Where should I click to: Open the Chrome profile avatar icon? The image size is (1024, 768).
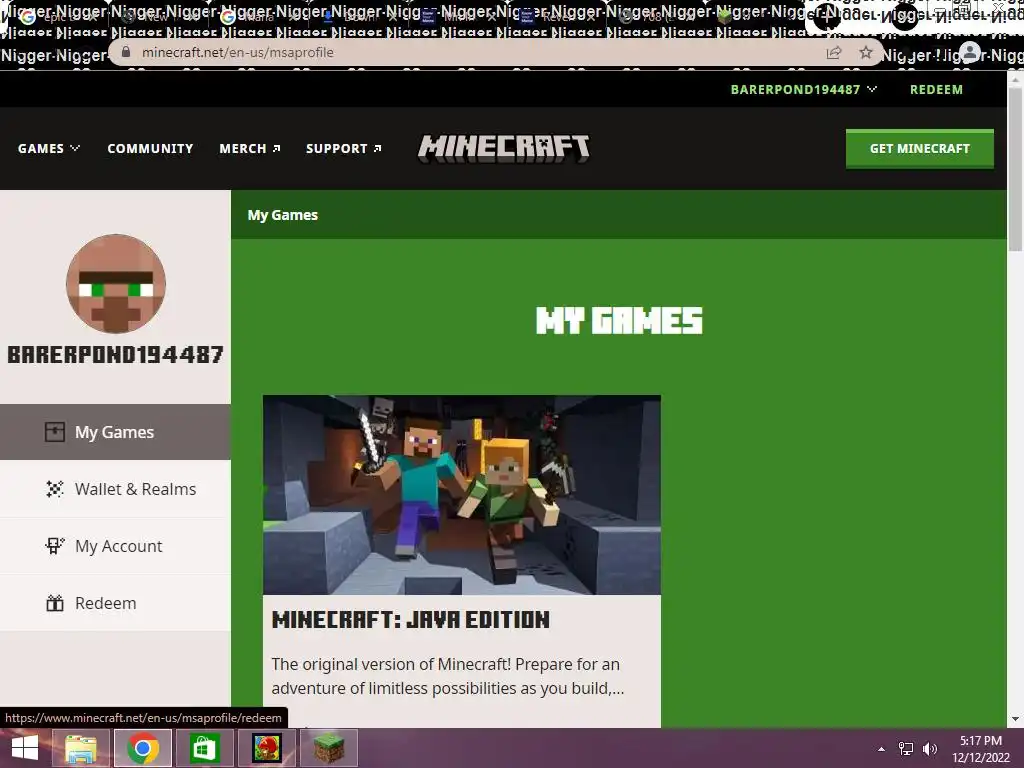coord(970,52)
